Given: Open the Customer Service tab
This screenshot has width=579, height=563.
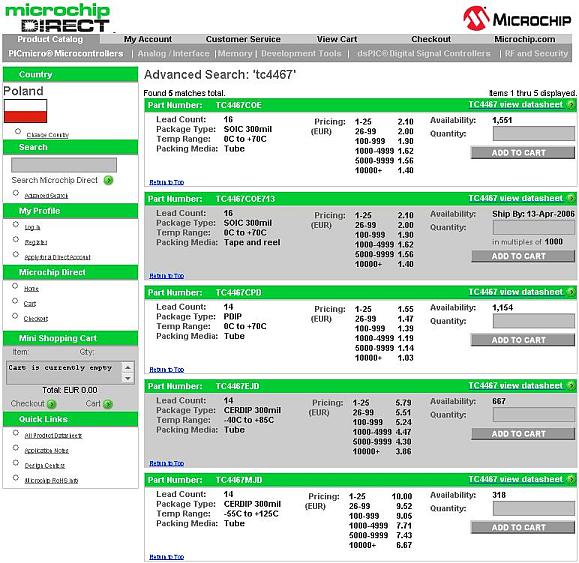Looking at the screenshot, I should (243, 39).
